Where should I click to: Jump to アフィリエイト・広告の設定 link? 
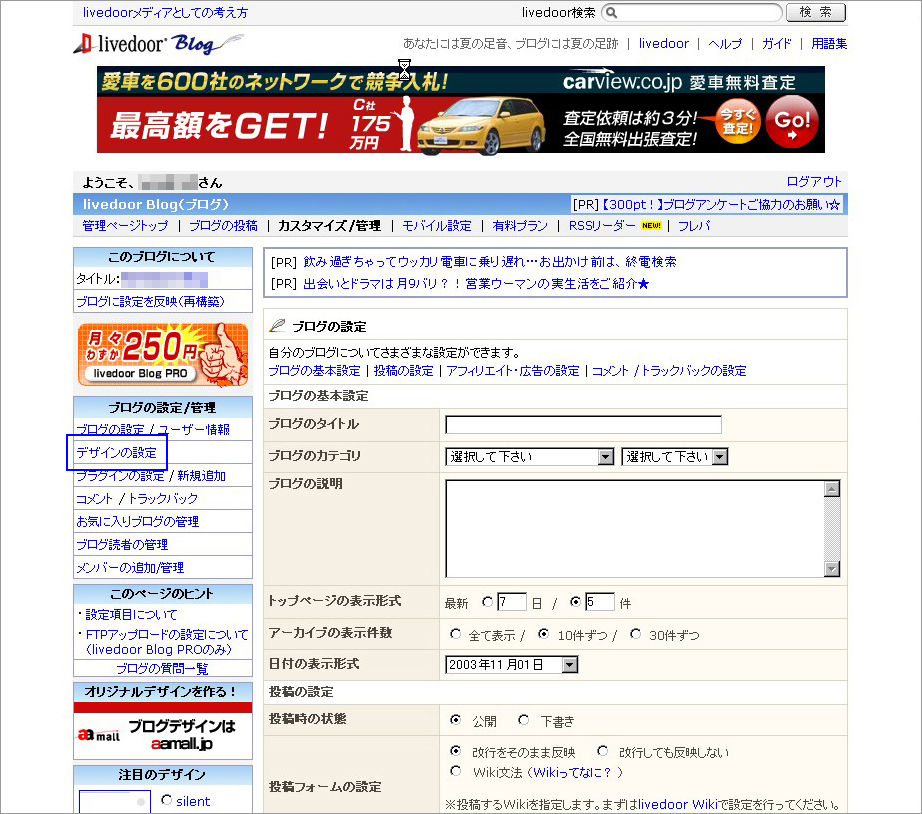click(513, 371)
